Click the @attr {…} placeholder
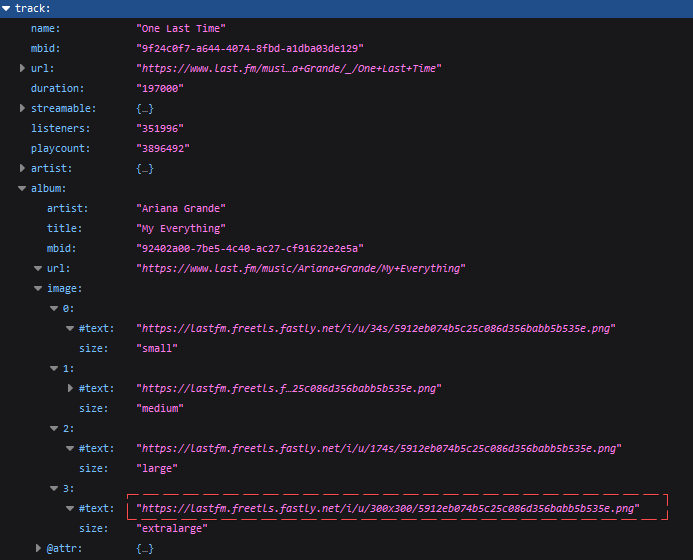 click(x=145, y=549)
